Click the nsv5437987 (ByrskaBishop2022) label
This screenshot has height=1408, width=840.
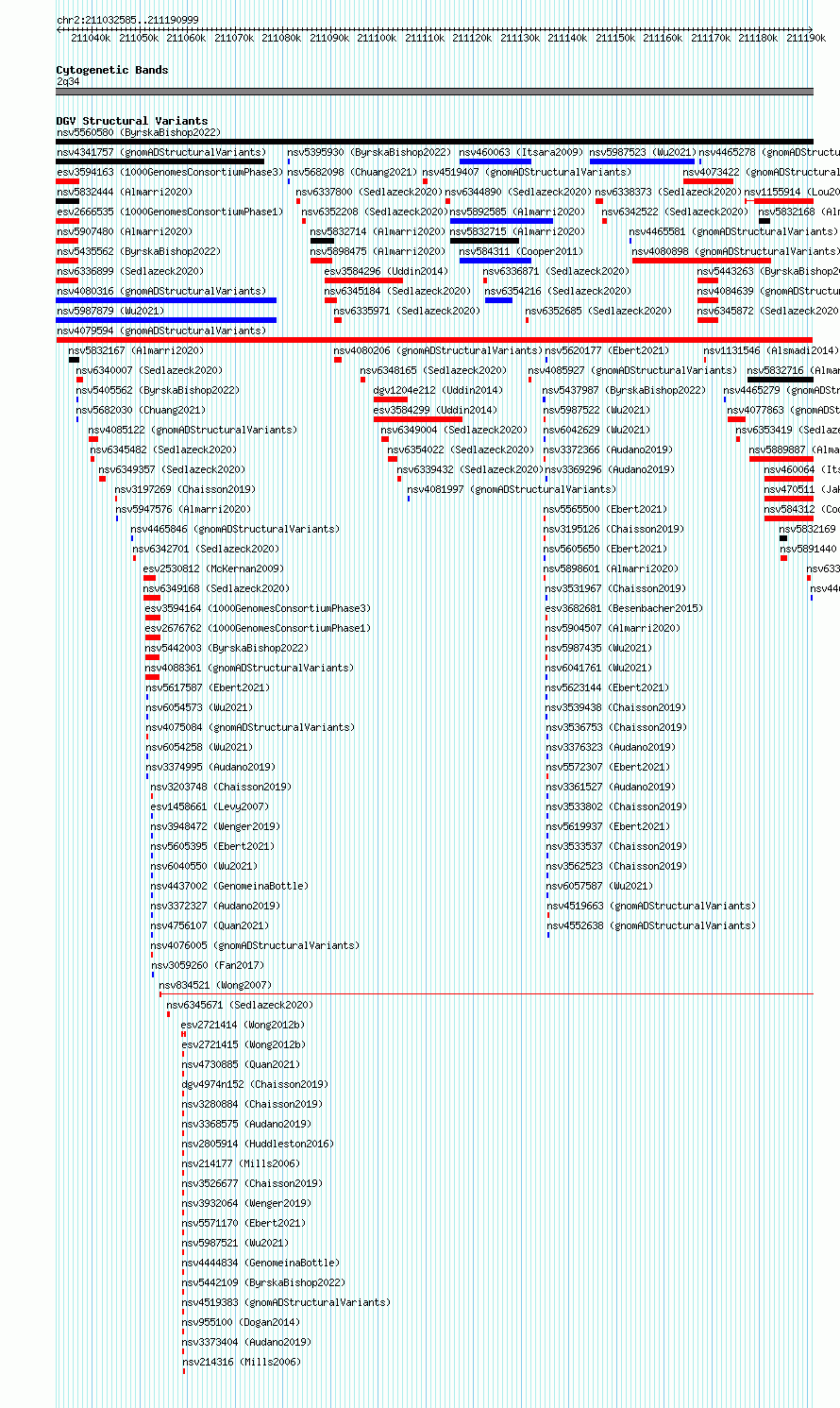(x=624, y=391)
